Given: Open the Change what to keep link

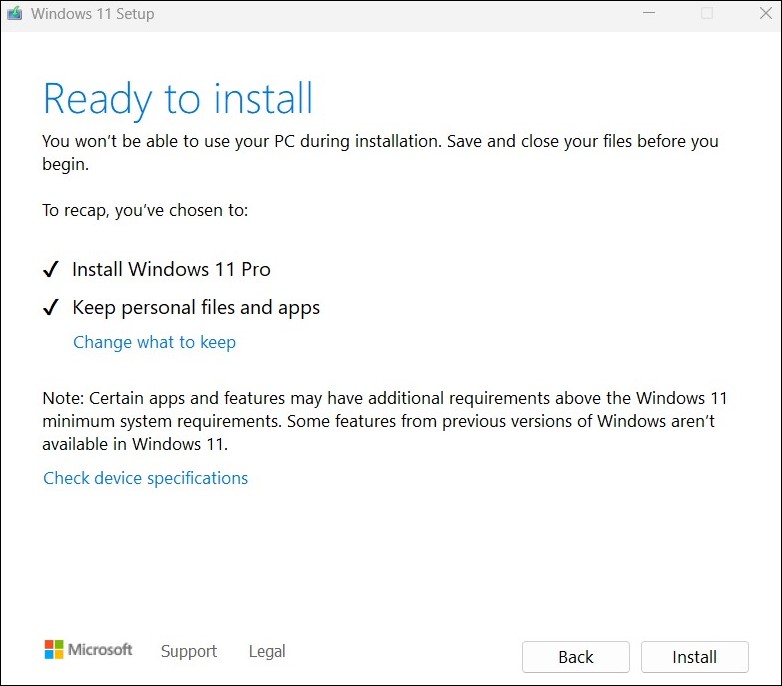Looking at the screenshot, I should pyautogui.click(x=154, y=342).
